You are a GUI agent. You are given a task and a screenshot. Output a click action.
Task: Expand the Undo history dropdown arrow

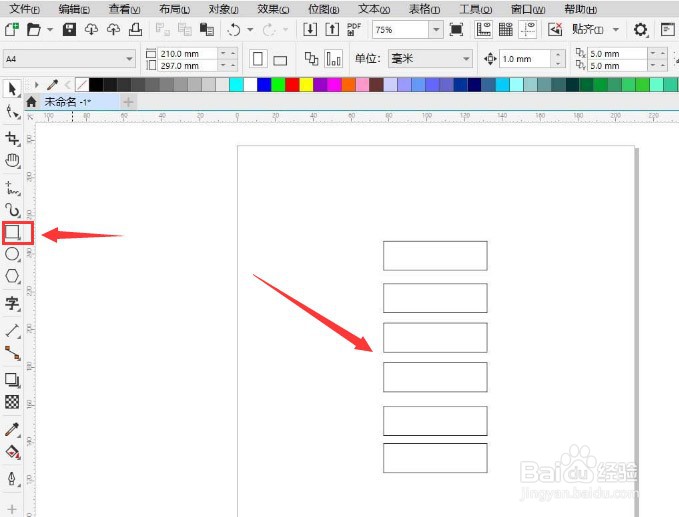[250, 29]
